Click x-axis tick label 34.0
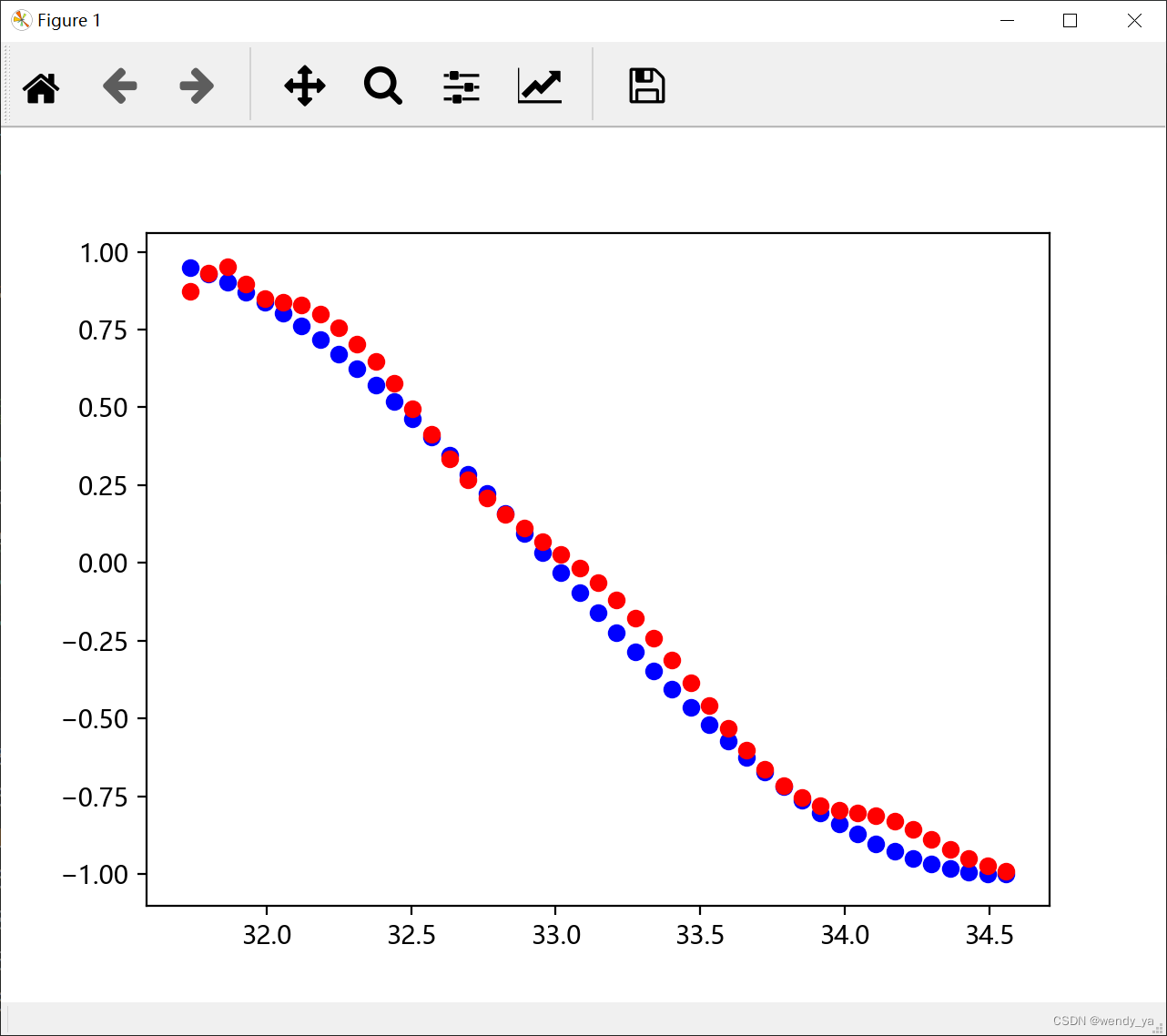This screenshot has height=1036, width=1167. [x=845, y=935]
